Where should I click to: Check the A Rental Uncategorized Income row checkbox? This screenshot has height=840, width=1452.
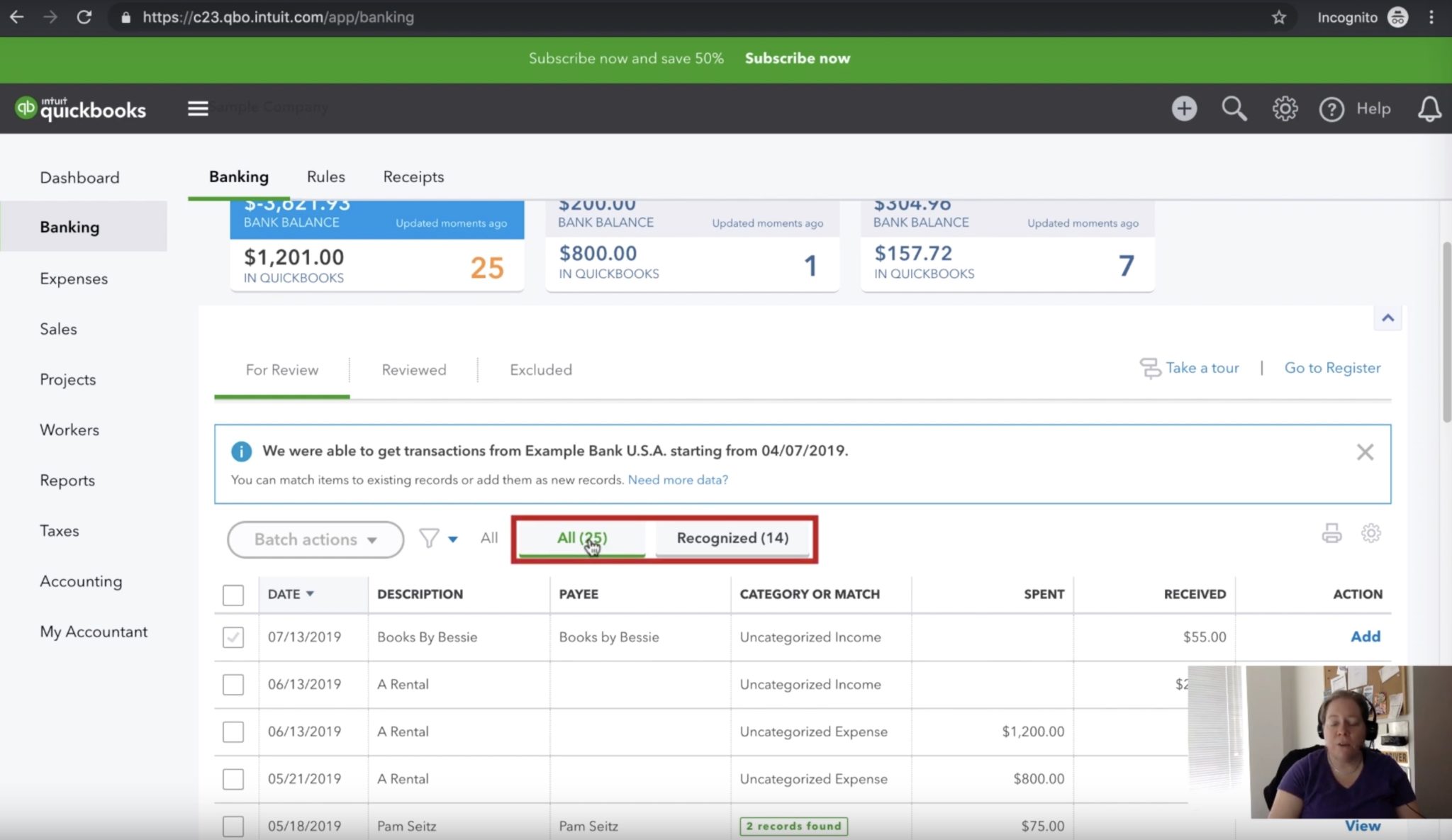[233, 685]
